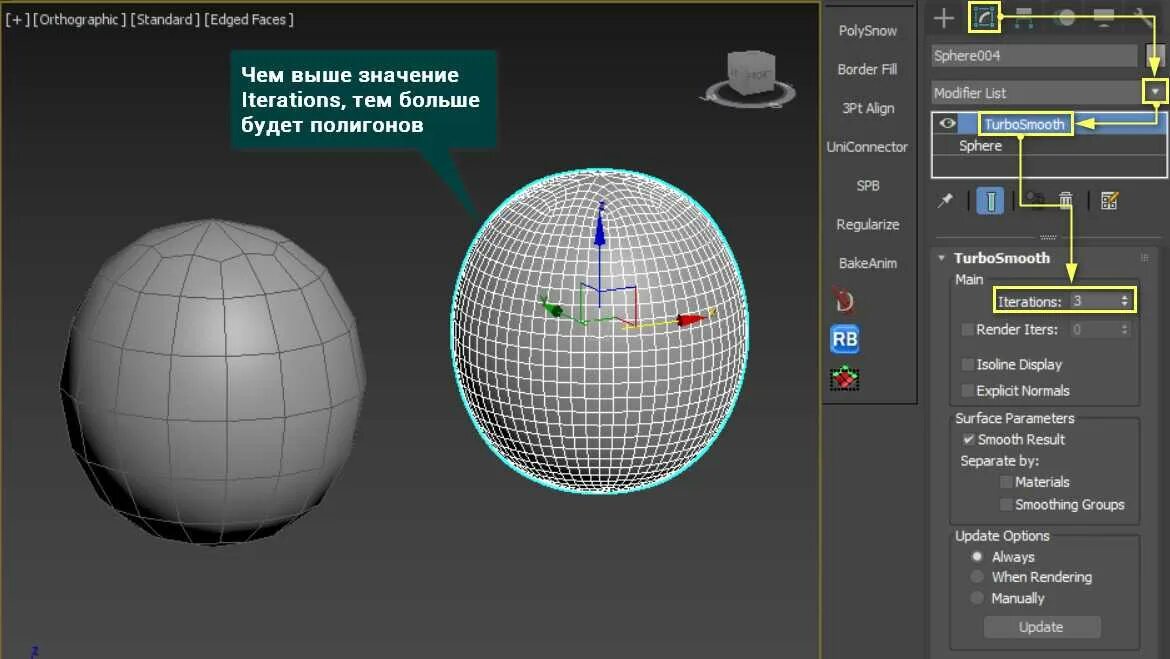Click the red D script icon
The width and height of the screenshot is (1170, 659).
[844, 301]
